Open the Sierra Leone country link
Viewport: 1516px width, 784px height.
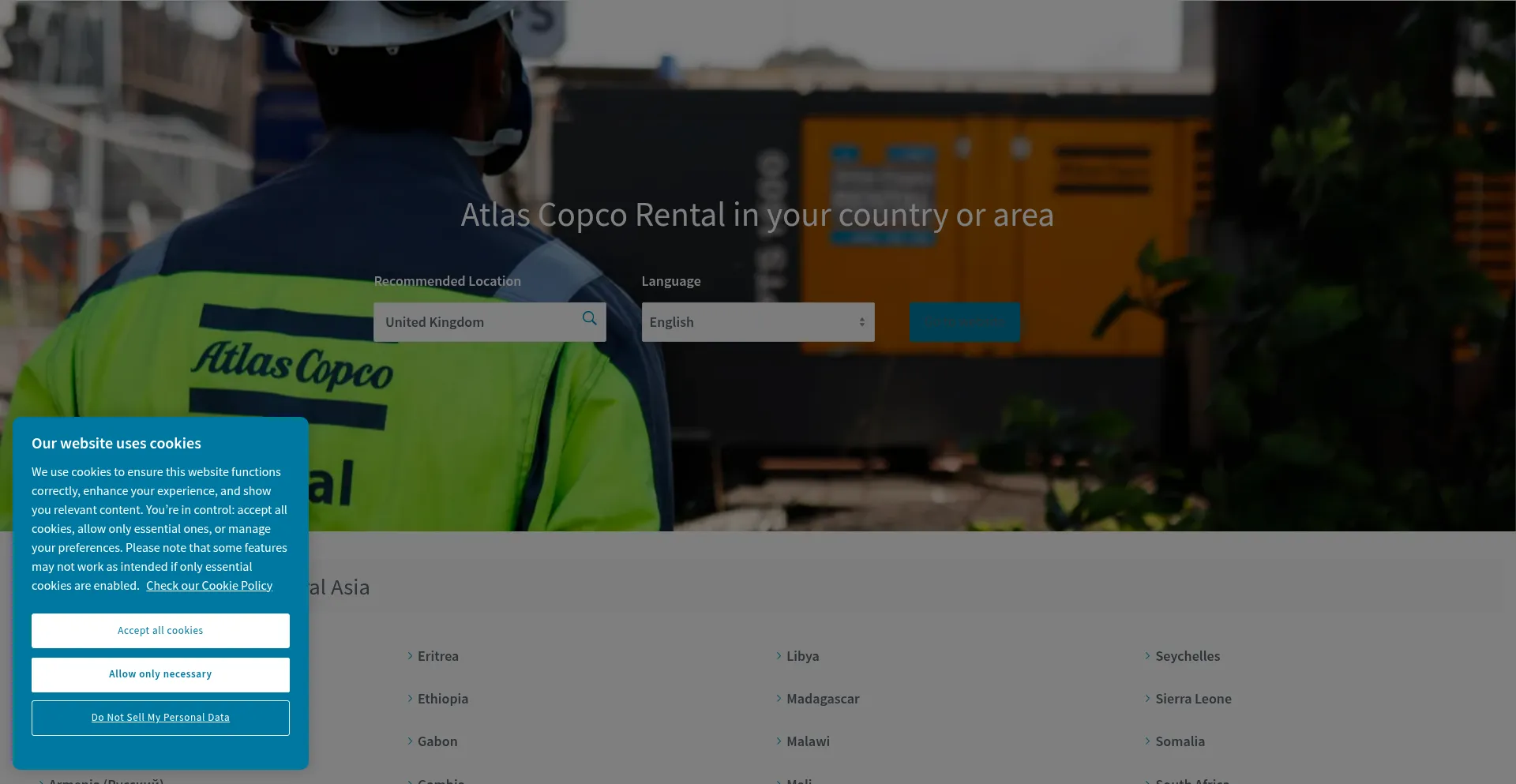(x=1193, y=699)
